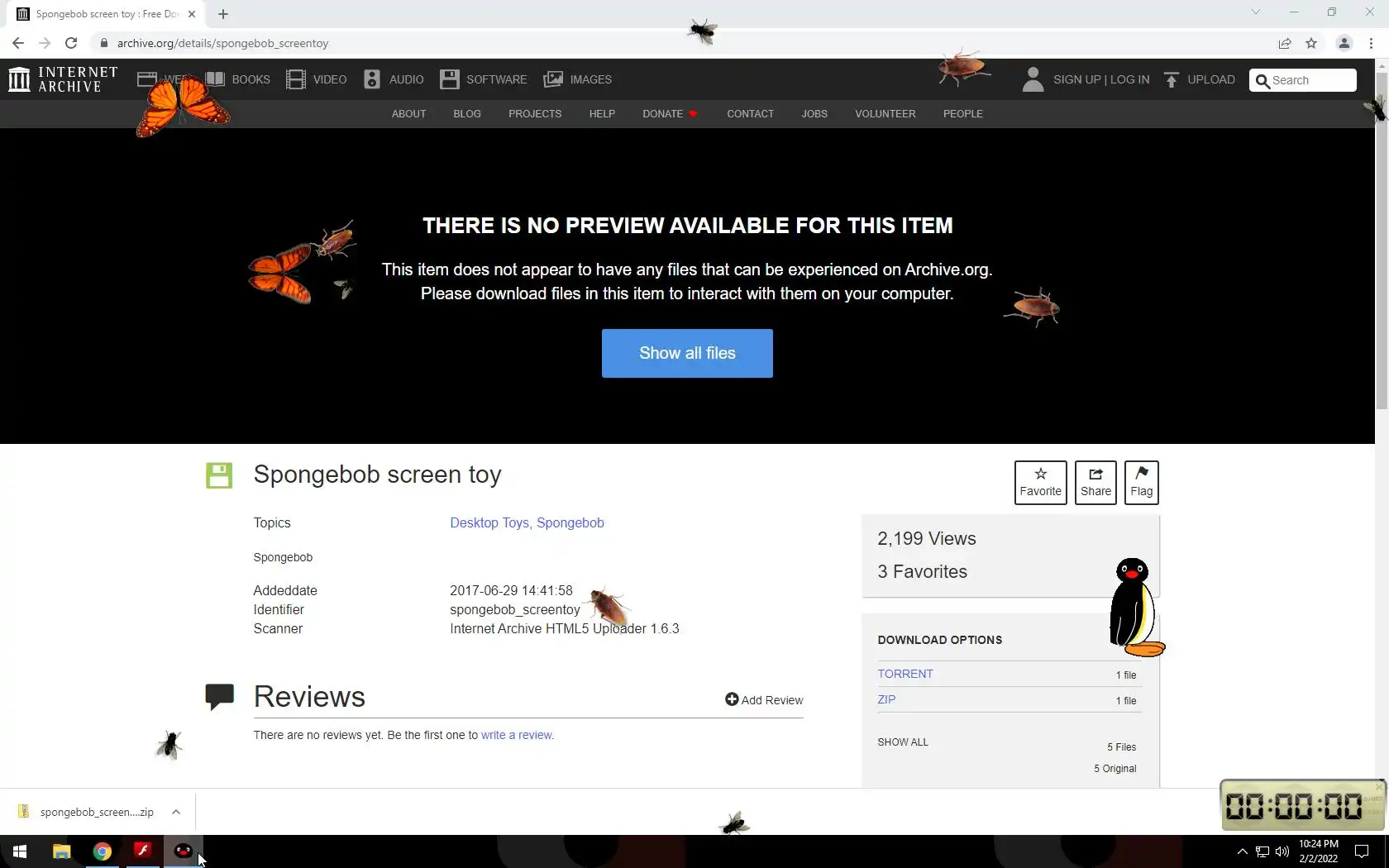Click the browser forward arrow
Screen dimensions: 1389x868
tap(45, 43)
